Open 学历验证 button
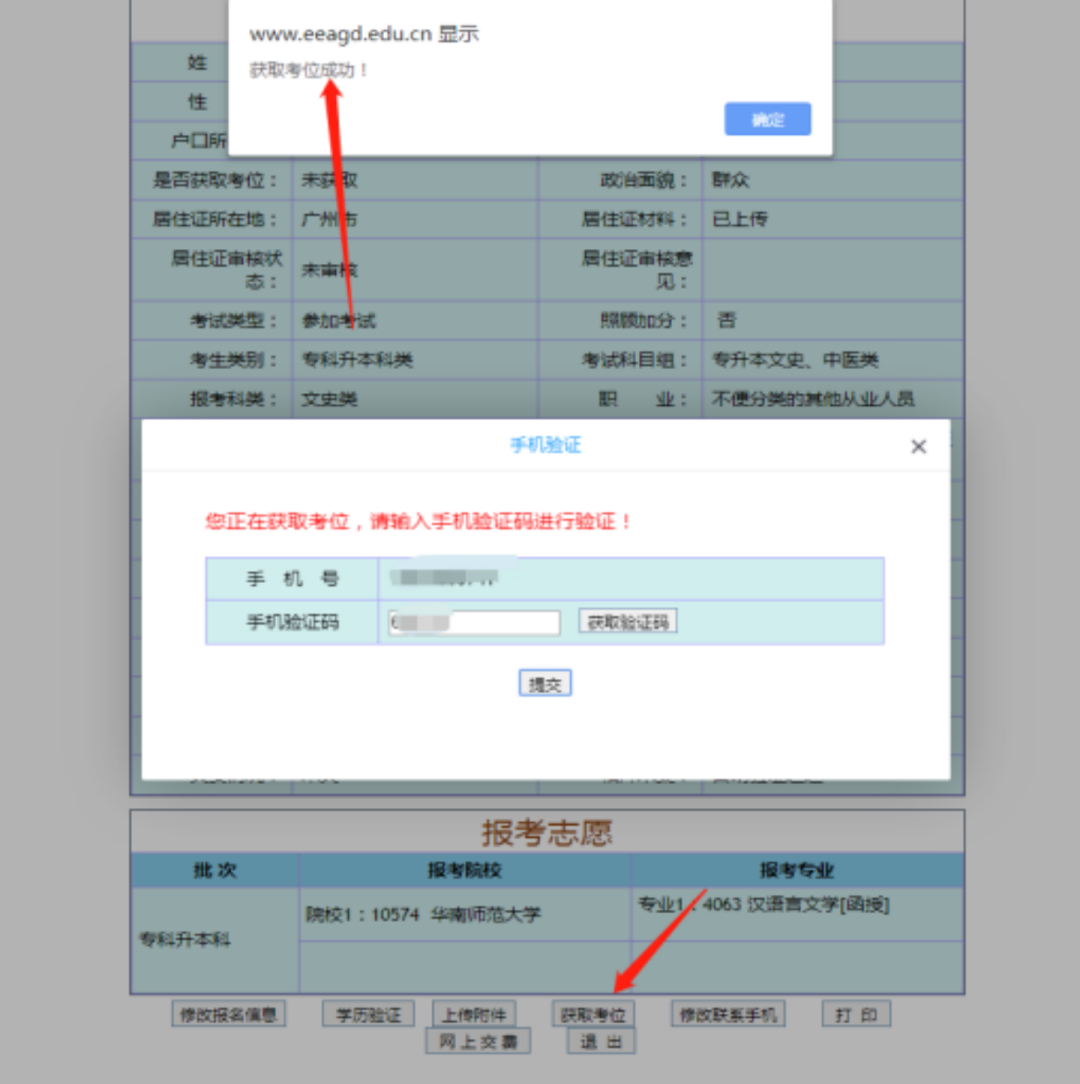The width and height of the screenshot is (1080, 1084). [368, 1014]
